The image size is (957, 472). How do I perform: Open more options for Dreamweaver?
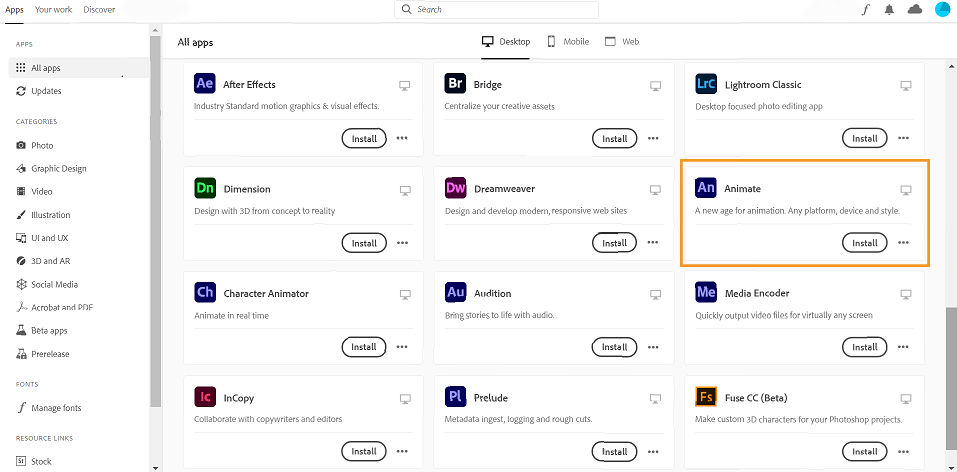point(653,242)
